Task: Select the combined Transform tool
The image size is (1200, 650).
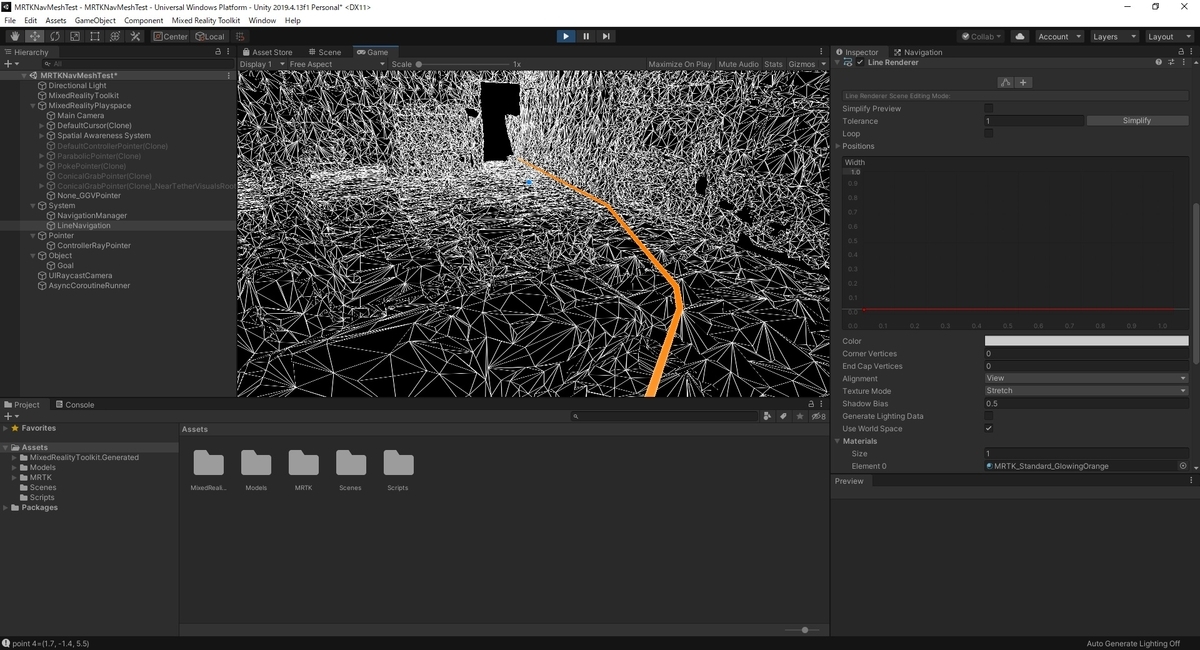Action: [x=114, y=36]
